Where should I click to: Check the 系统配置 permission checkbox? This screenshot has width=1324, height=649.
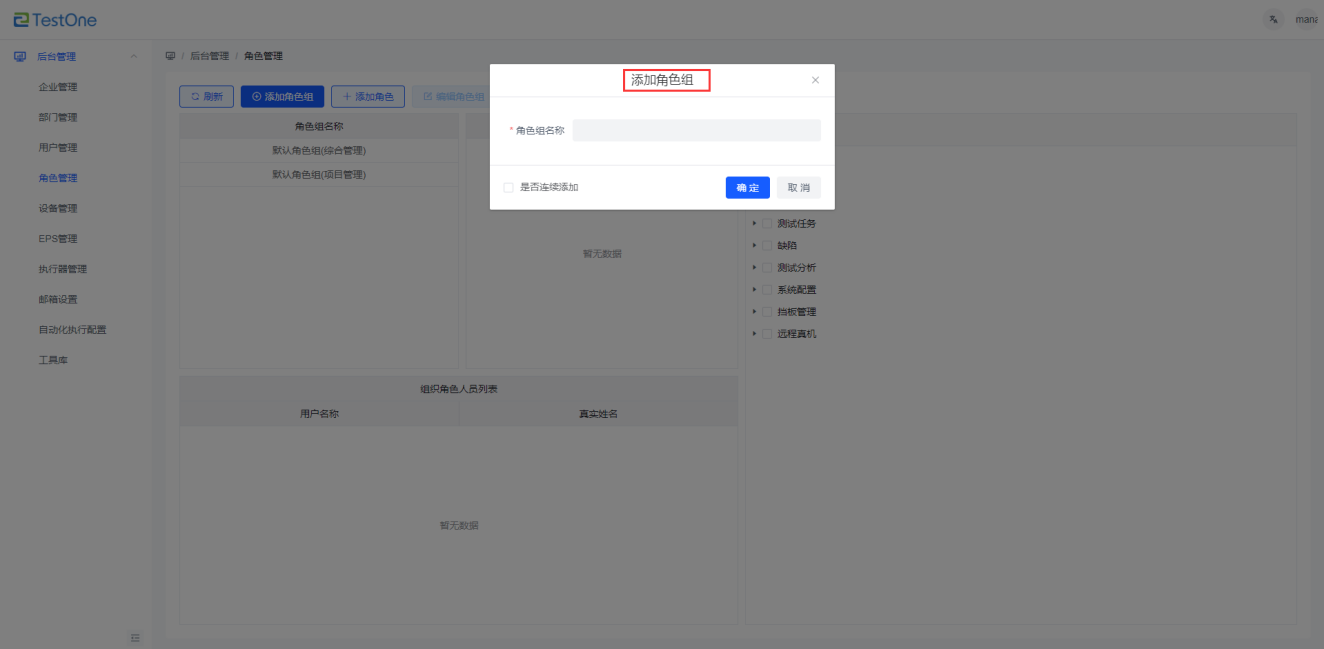tap(767, 289)
